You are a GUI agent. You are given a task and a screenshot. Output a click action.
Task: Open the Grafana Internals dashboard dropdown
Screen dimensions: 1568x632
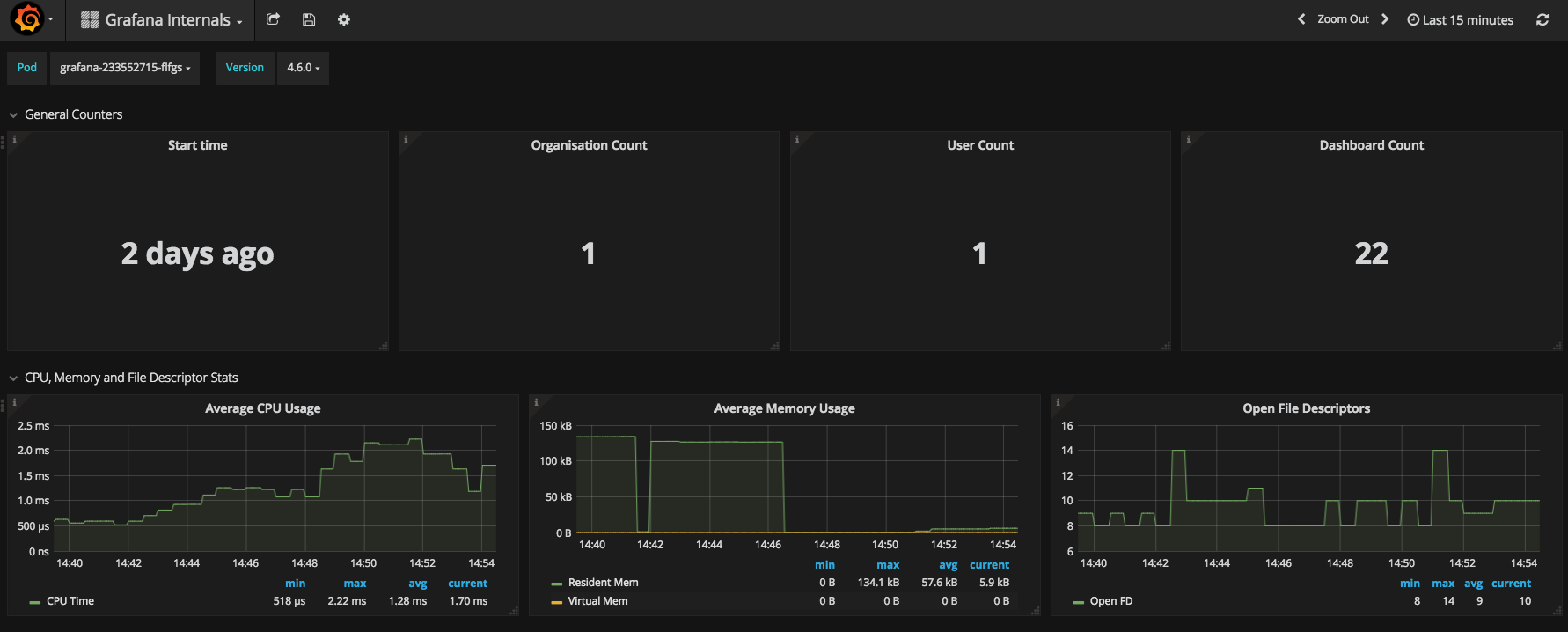coord(161,19)
